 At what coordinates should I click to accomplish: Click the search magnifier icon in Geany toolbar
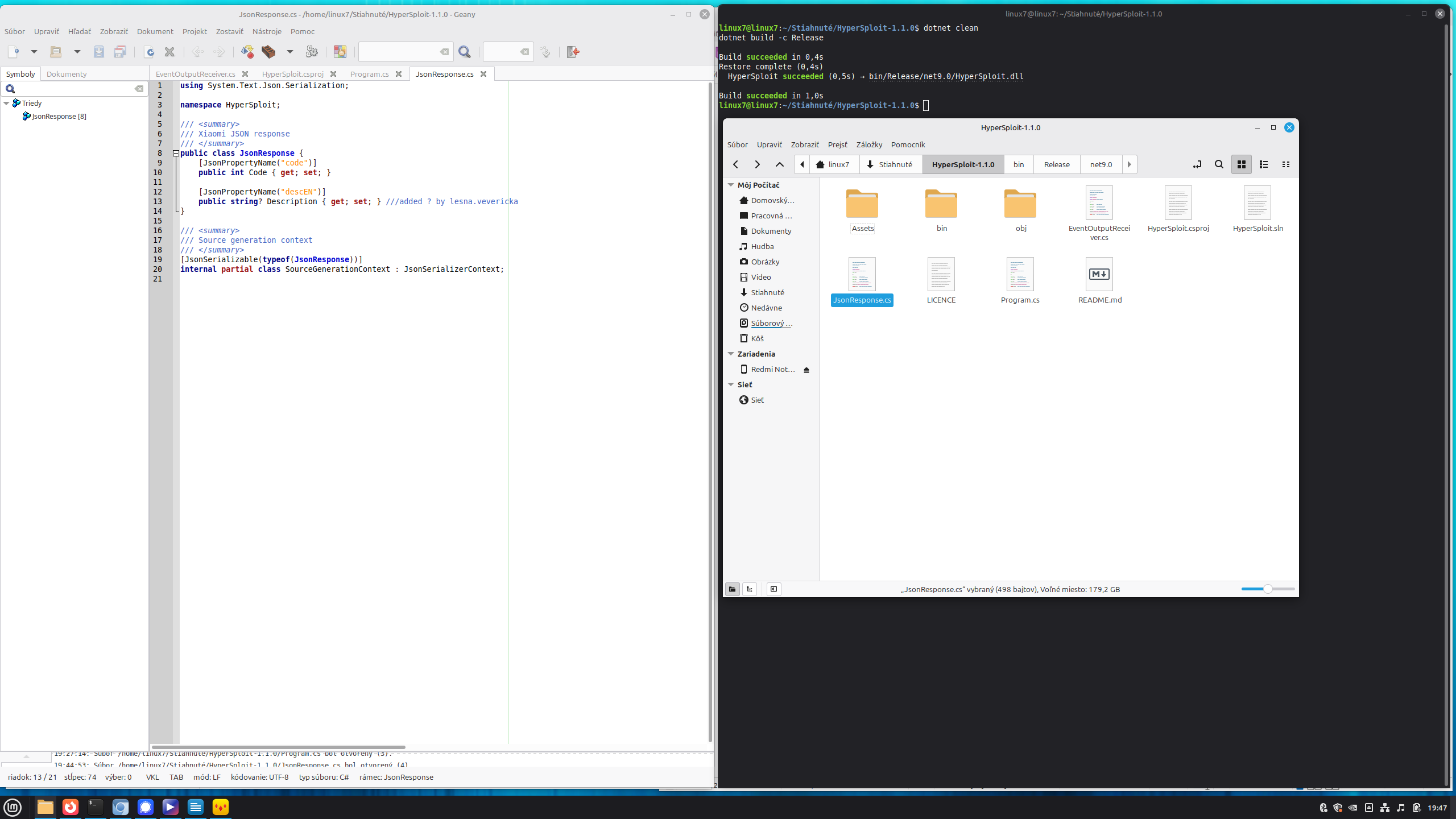pyautogui.click(x=465, y=52)
